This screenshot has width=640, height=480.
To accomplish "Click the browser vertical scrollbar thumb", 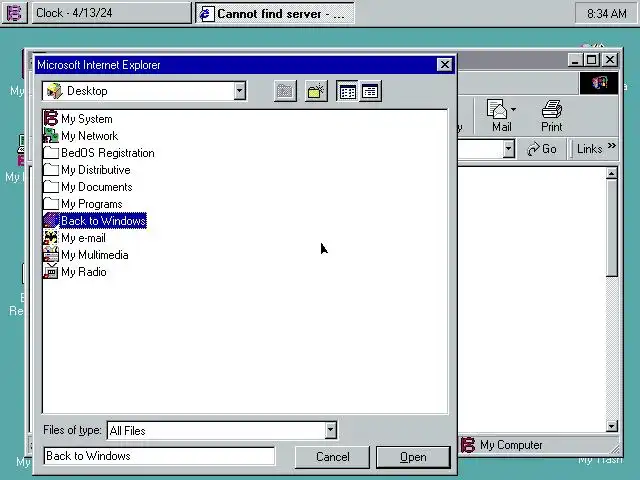I will pyautogui.click(x=611, y=229).
